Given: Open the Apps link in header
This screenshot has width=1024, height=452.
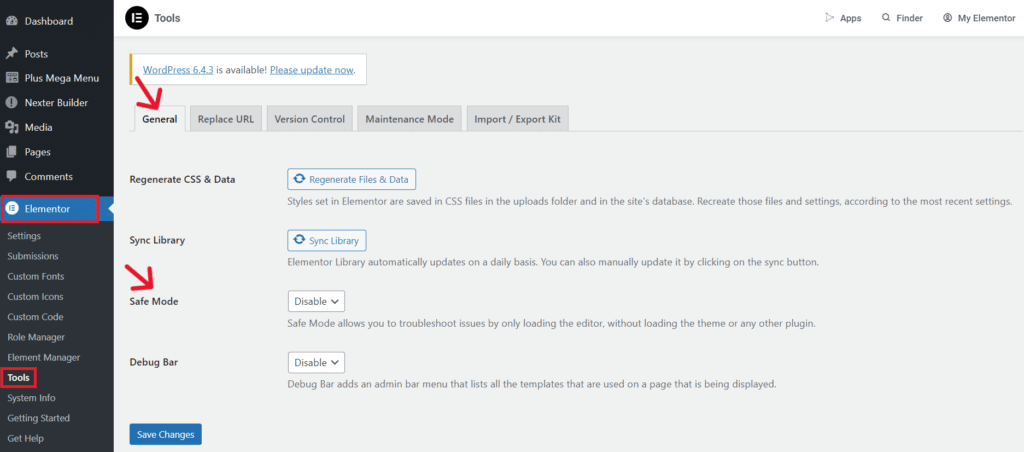Looking at the screenshot, I should [x=842, y=18].
